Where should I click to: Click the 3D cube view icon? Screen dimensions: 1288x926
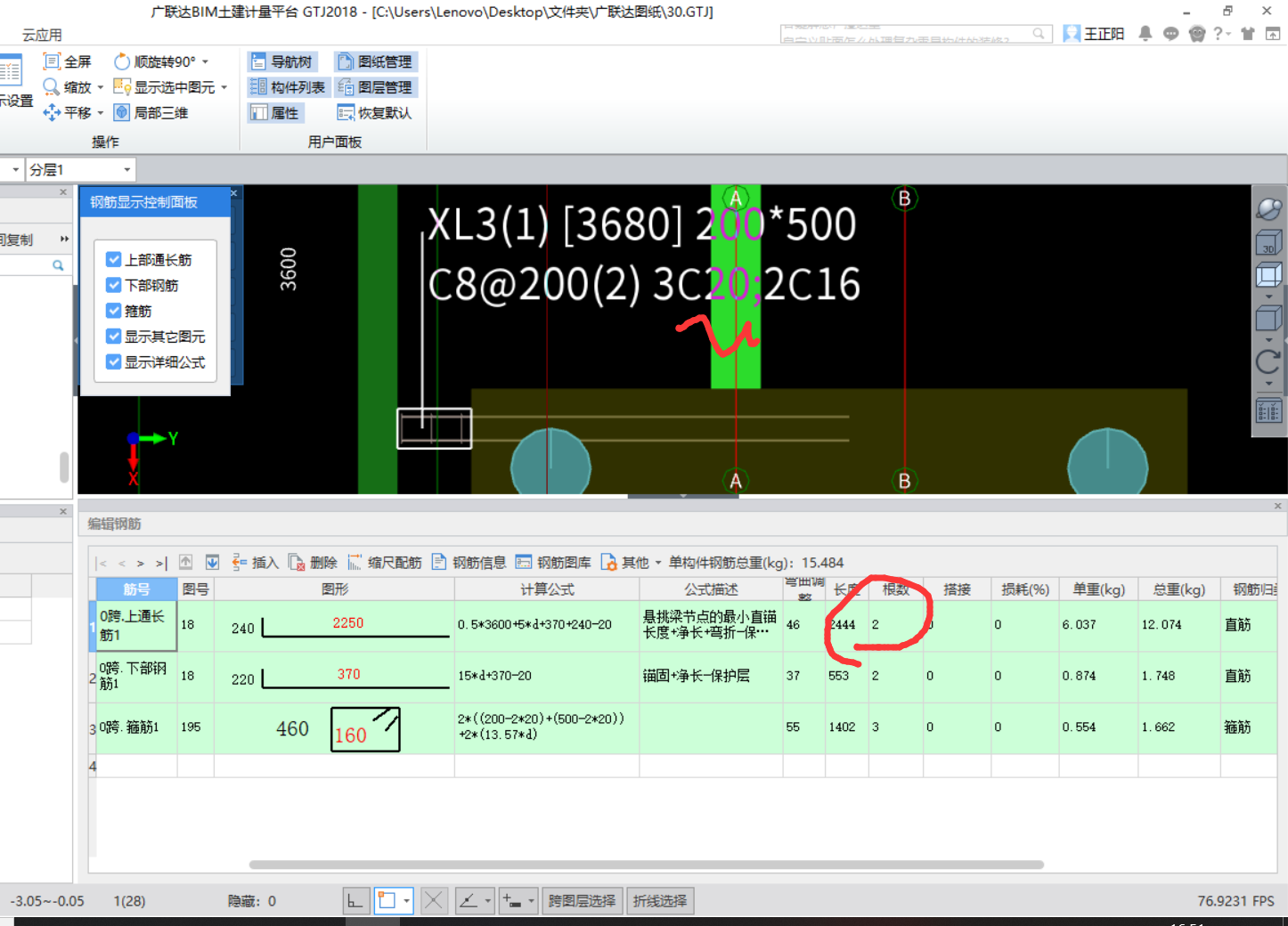(1268, 243)
